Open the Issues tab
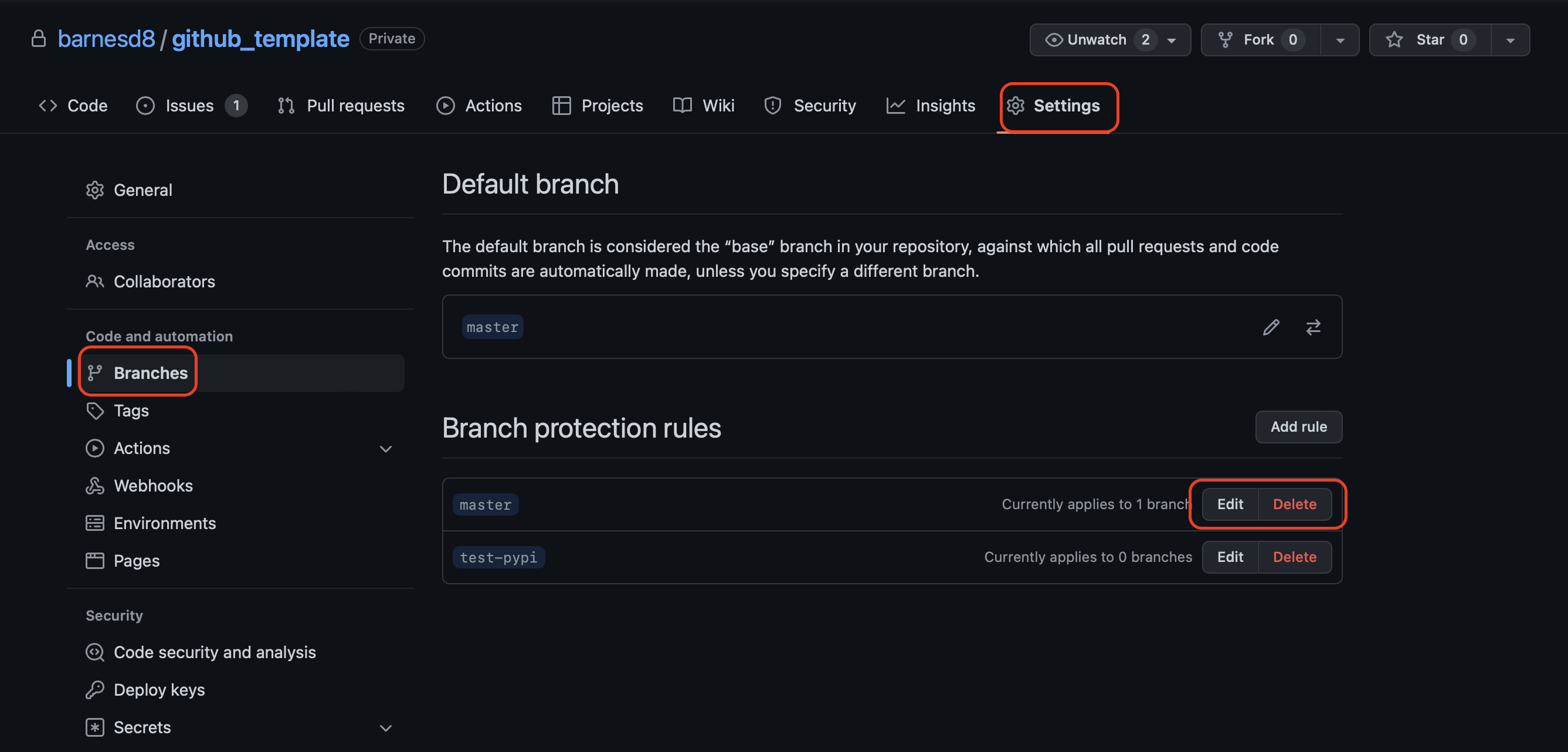The height and width of the screenshot is (752, 1568). click(192, 106)
